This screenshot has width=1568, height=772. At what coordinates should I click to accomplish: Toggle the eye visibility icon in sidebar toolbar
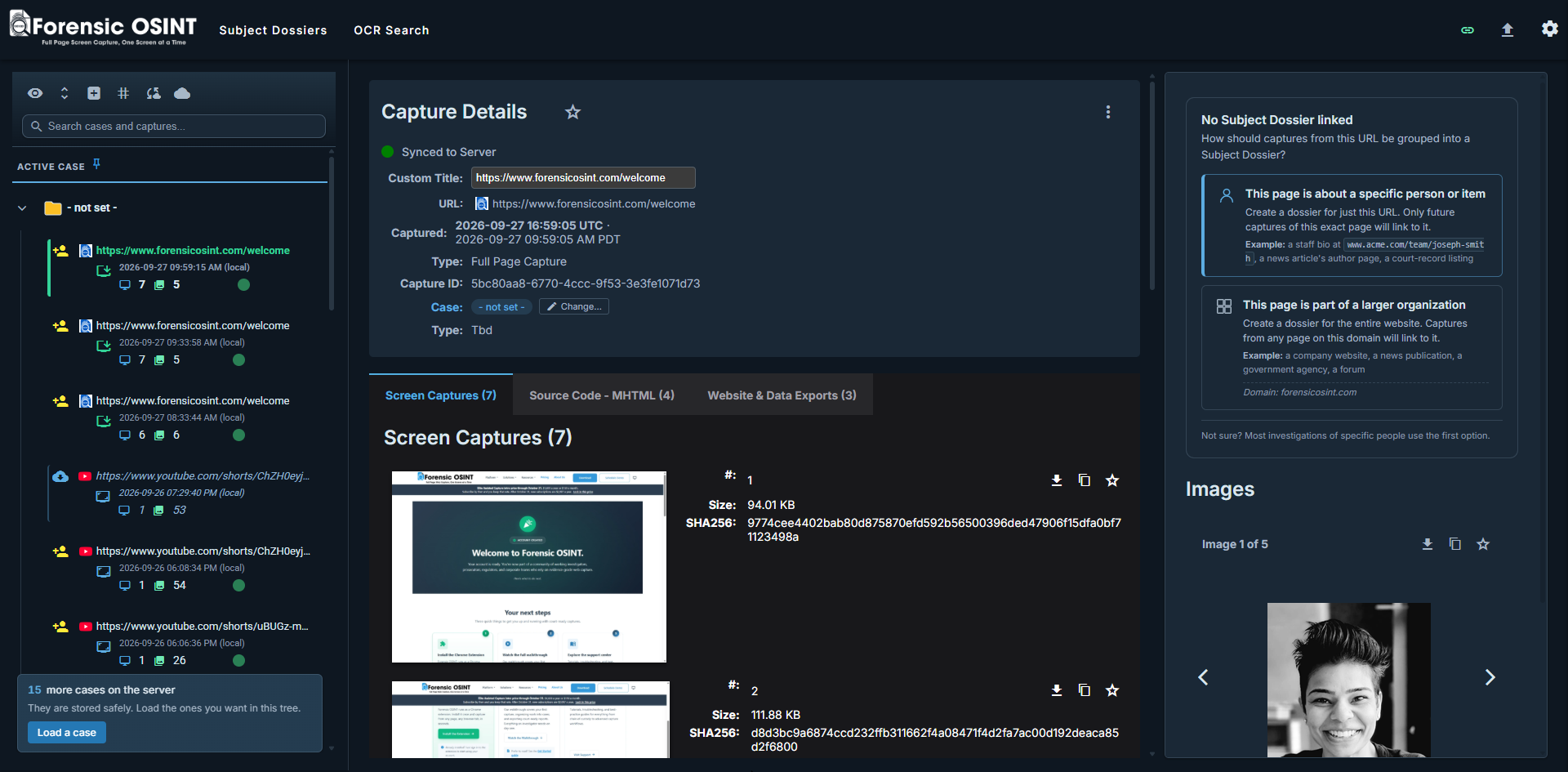(35, 93)
